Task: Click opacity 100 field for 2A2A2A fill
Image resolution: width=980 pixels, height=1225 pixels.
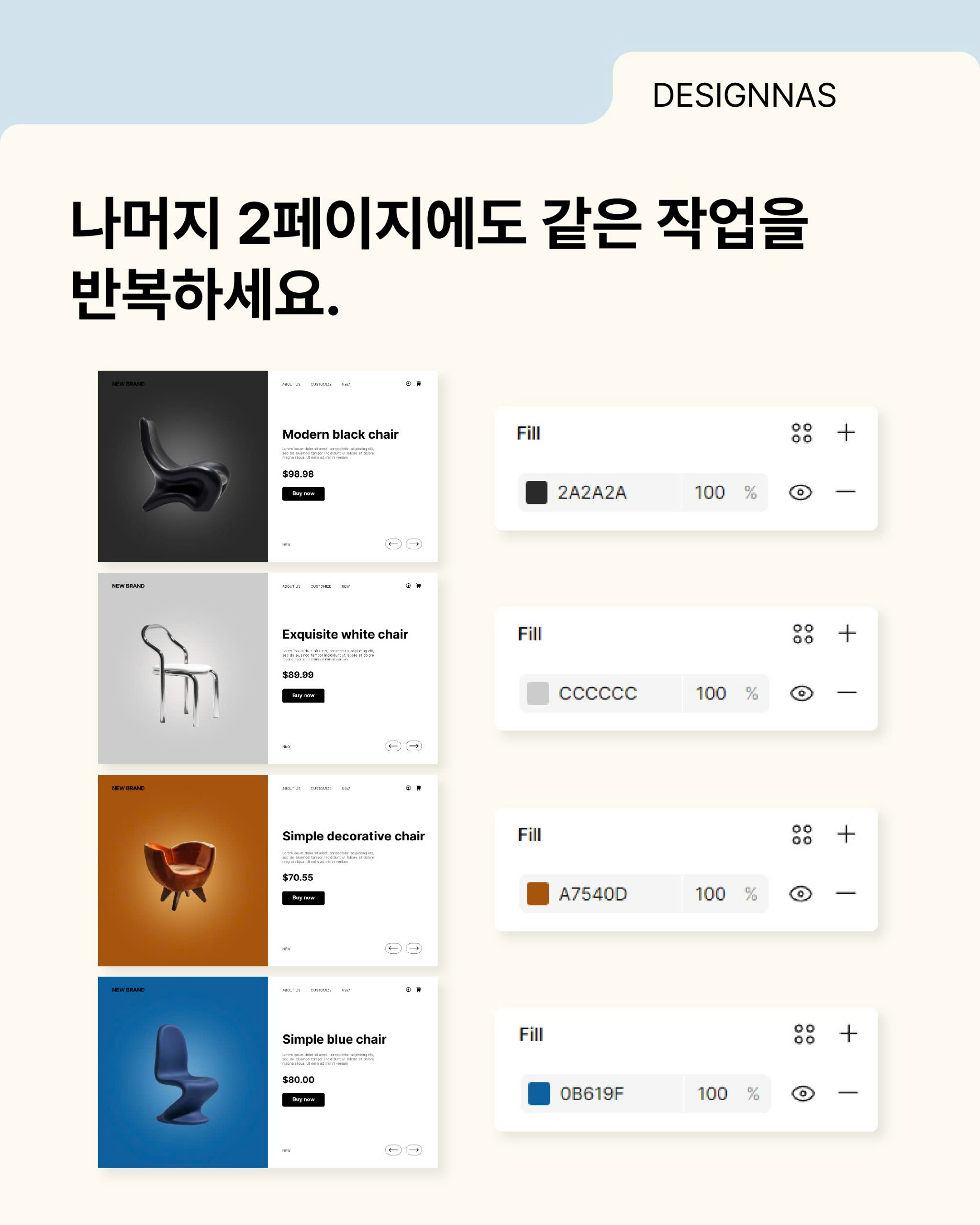Action: click(710, 492)
